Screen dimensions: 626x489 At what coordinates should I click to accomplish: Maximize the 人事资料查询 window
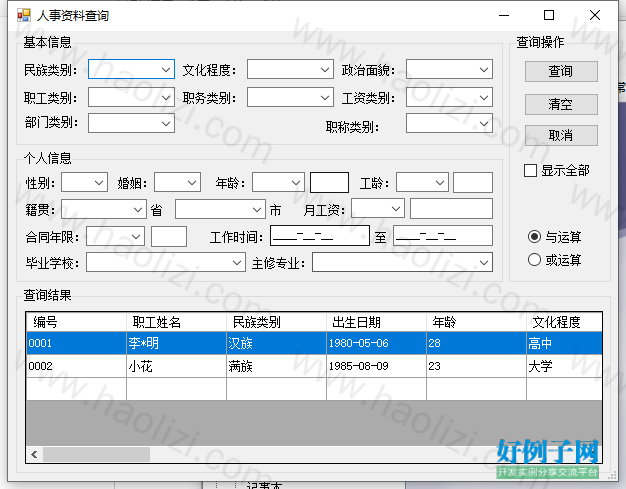tap(549, 15)
